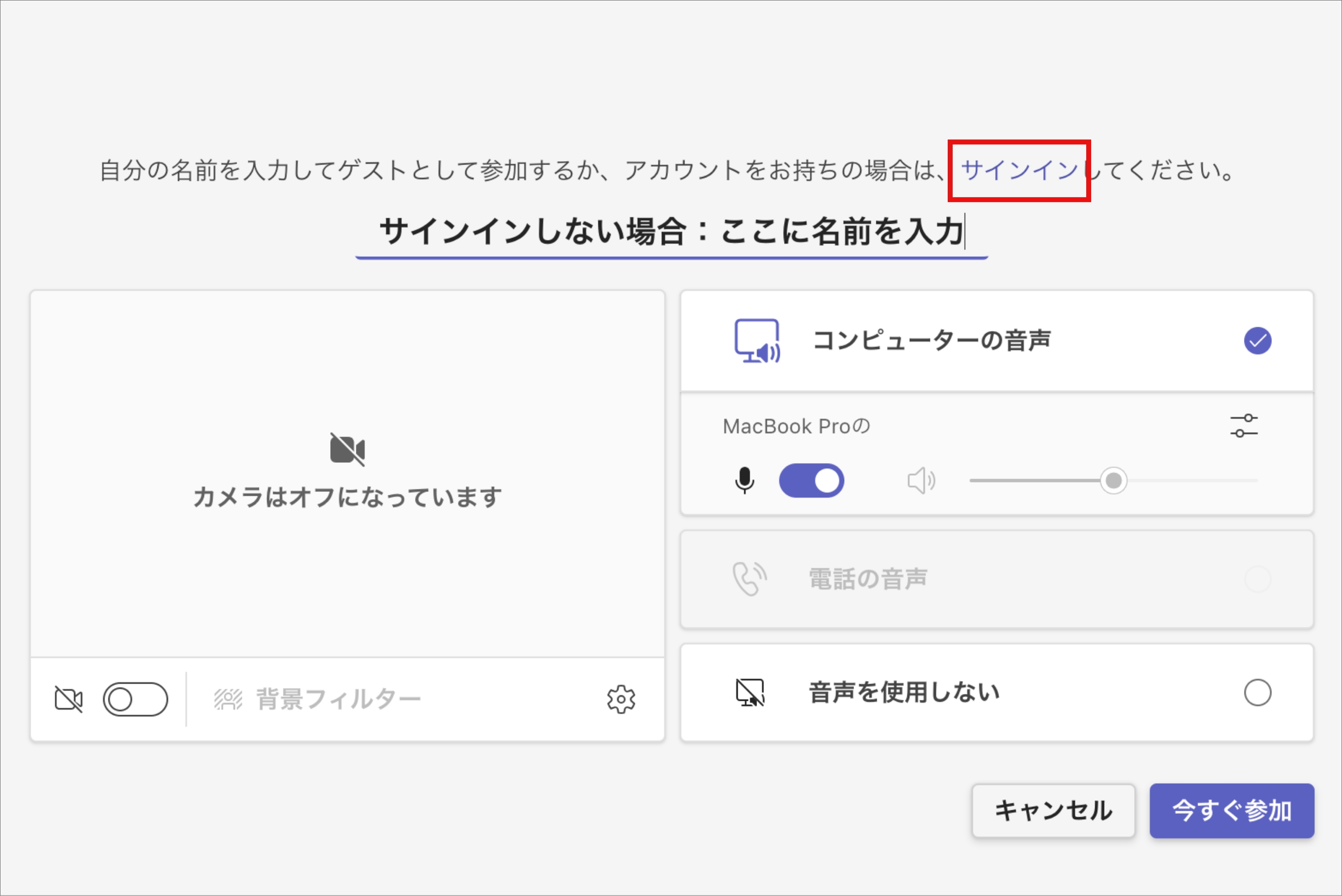Screen dimensions: 1342x896
Task: Click the computer audio monitor icon
Action: 757,341
